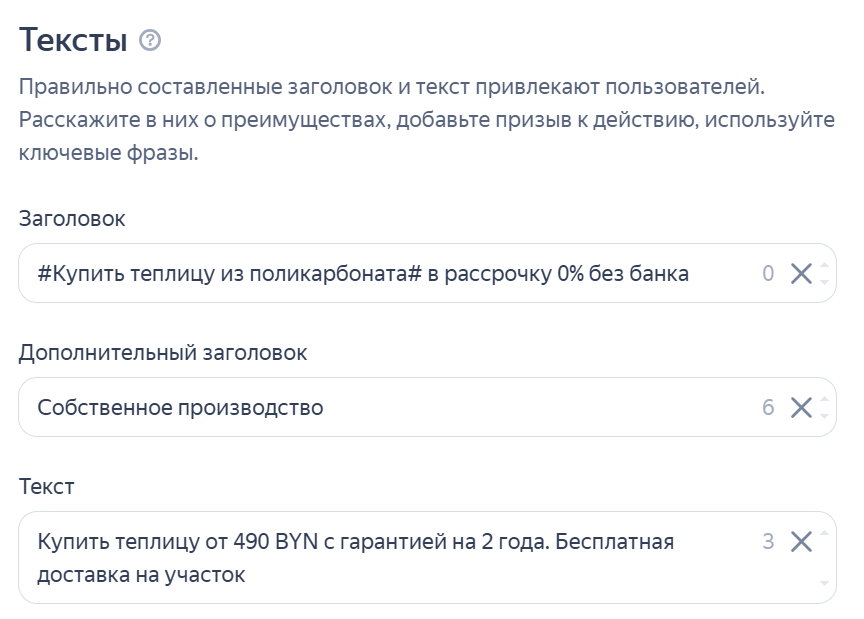Clear the Дополнительный заголовок field with X
This screenshot has height=619, width=864.
(801, 407)
